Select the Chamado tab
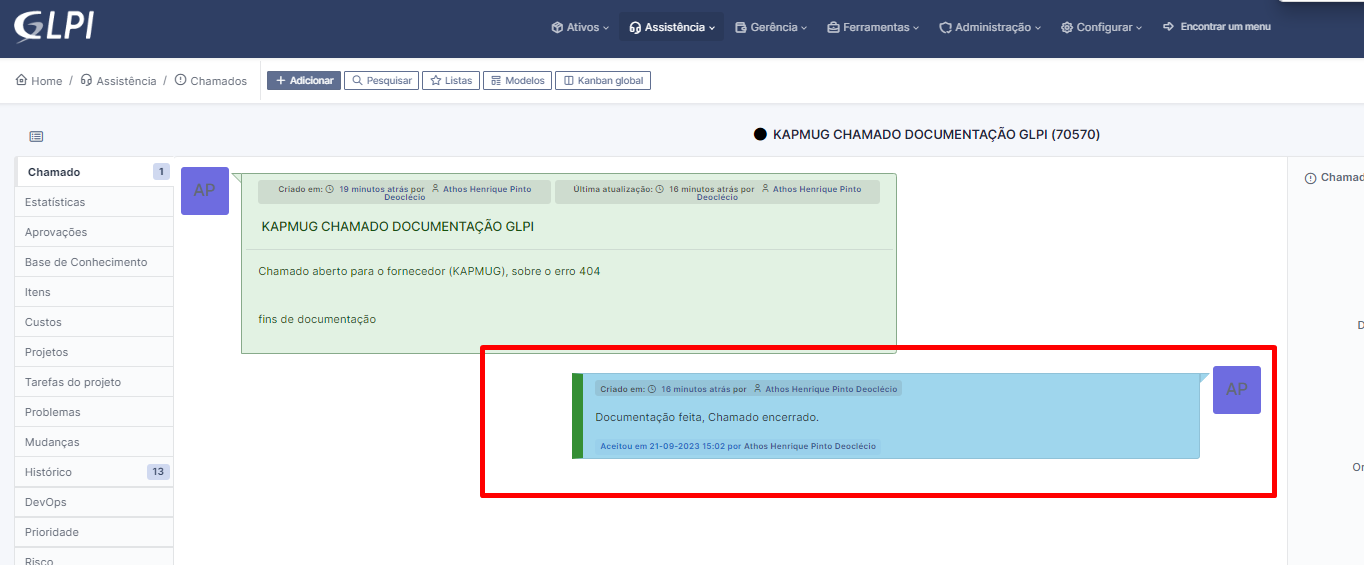The image size is (1364, 565). point(95,172)
